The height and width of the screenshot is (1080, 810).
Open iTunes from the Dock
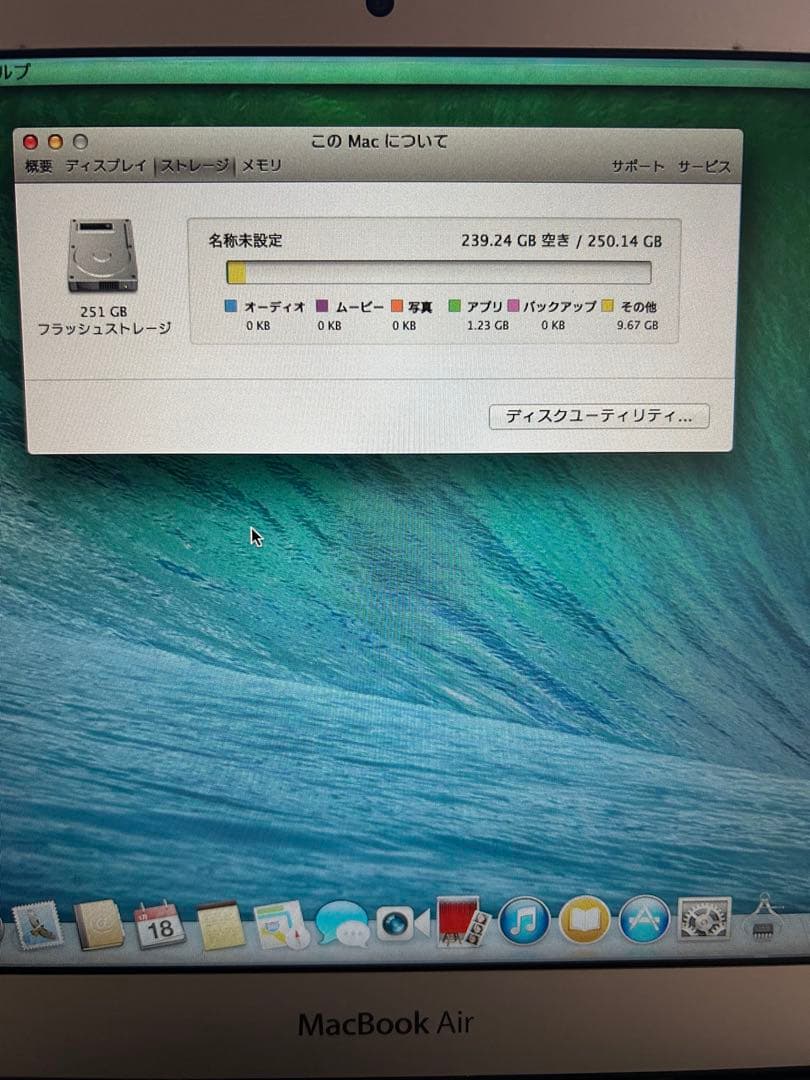coord(524,921)
